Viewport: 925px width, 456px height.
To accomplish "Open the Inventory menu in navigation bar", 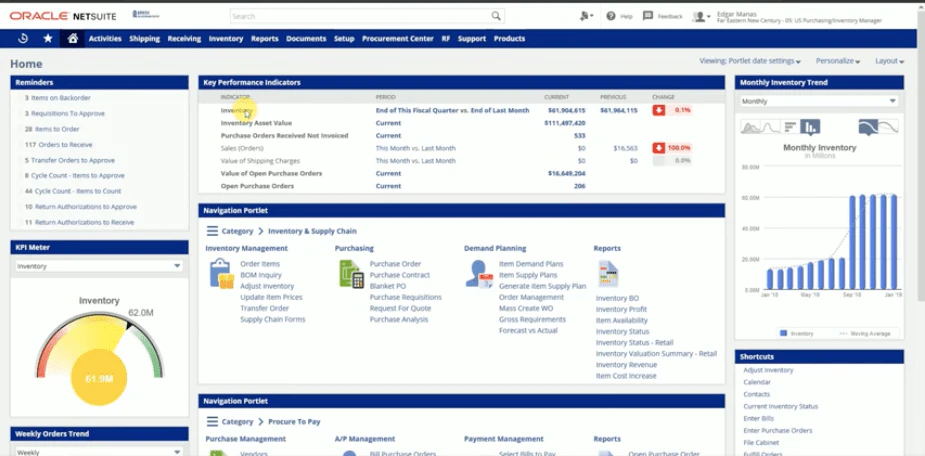I will point(226,38).
